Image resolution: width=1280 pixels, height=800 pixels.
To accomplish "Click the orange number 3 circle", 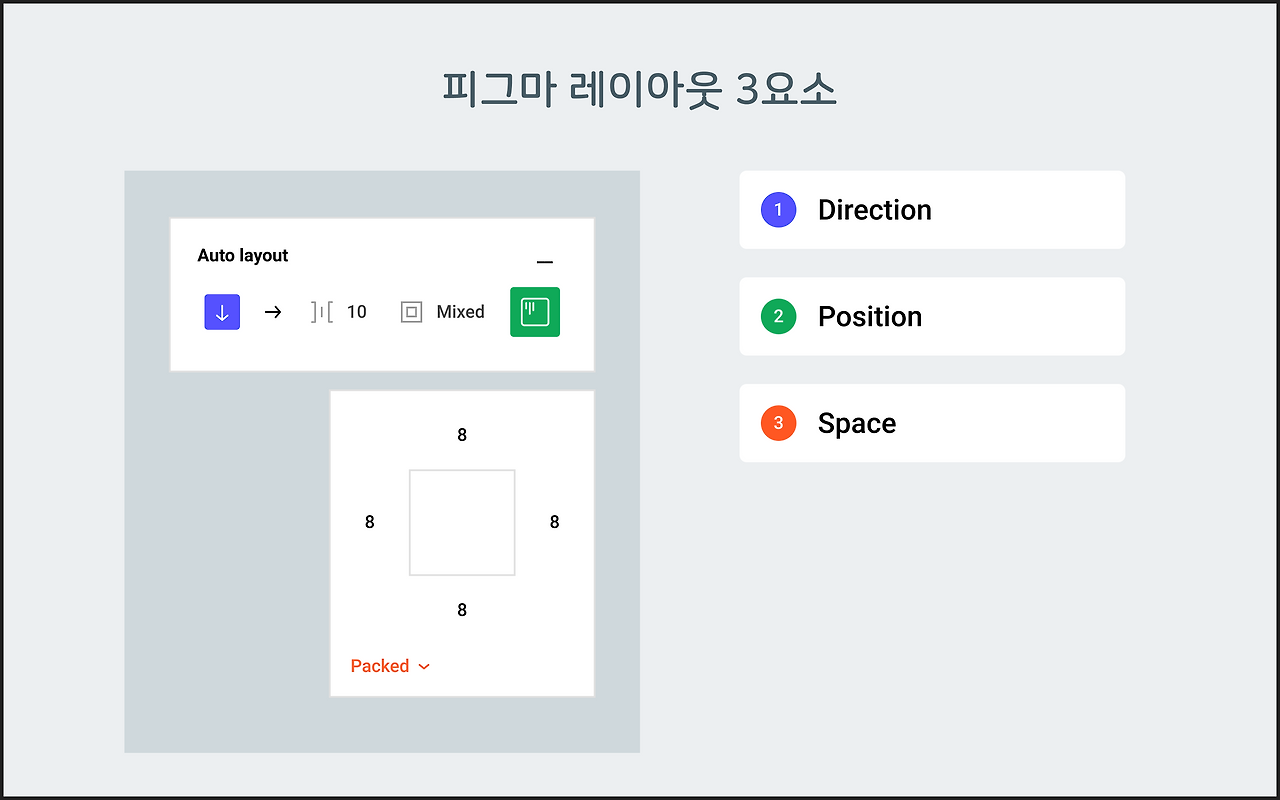I will pyautogui.click(x=778, y=423).
